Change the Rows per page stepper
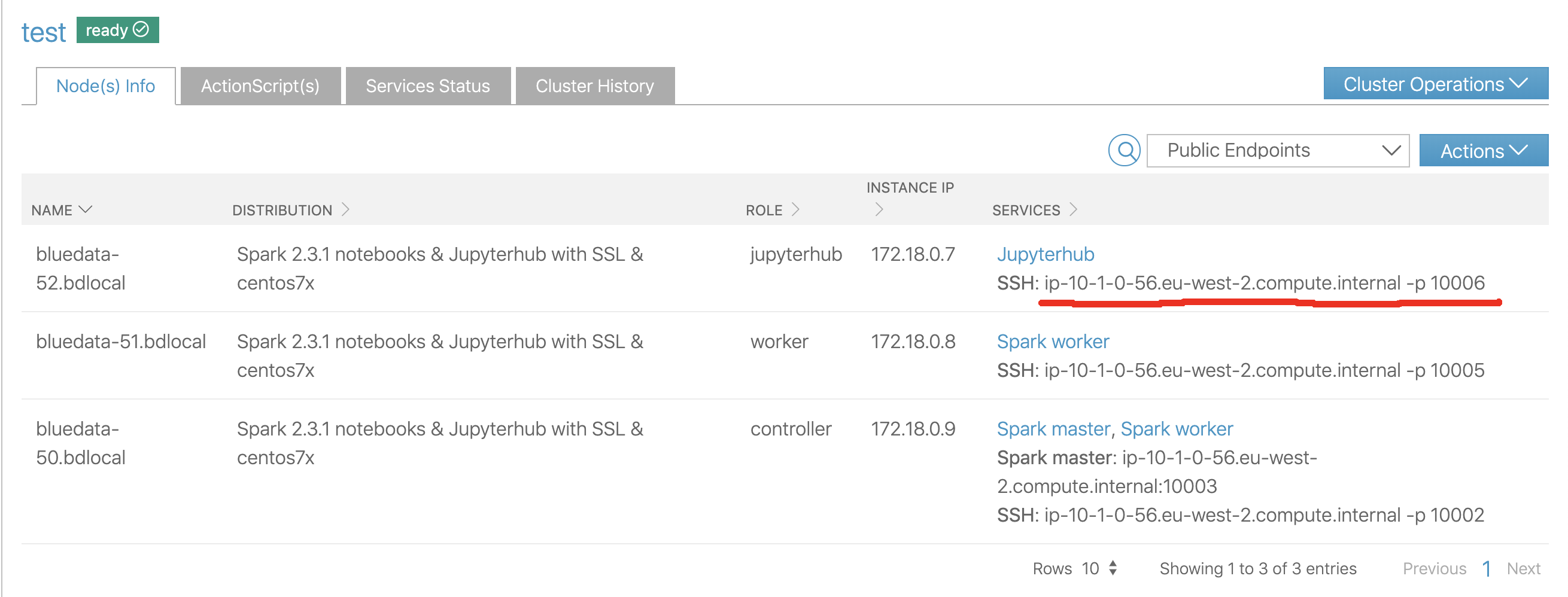Image resolution: width=1568 pixels, height=597 pixels. 1113,568
